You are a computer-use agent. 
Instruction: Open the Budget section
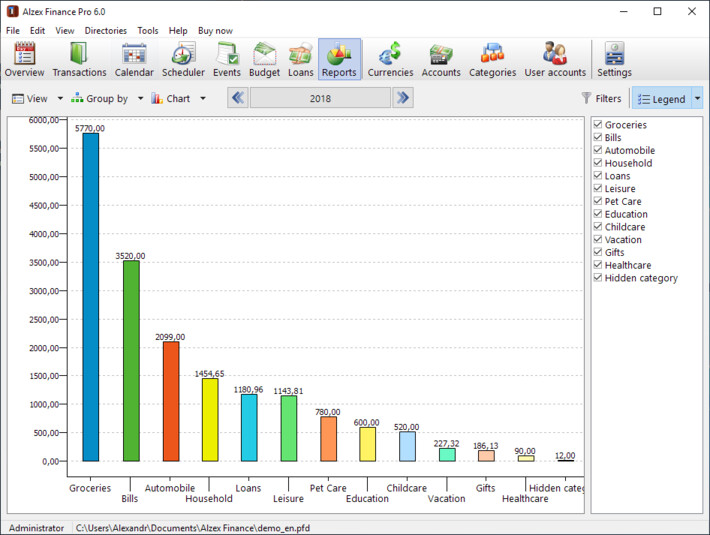[x=264, y=59]
